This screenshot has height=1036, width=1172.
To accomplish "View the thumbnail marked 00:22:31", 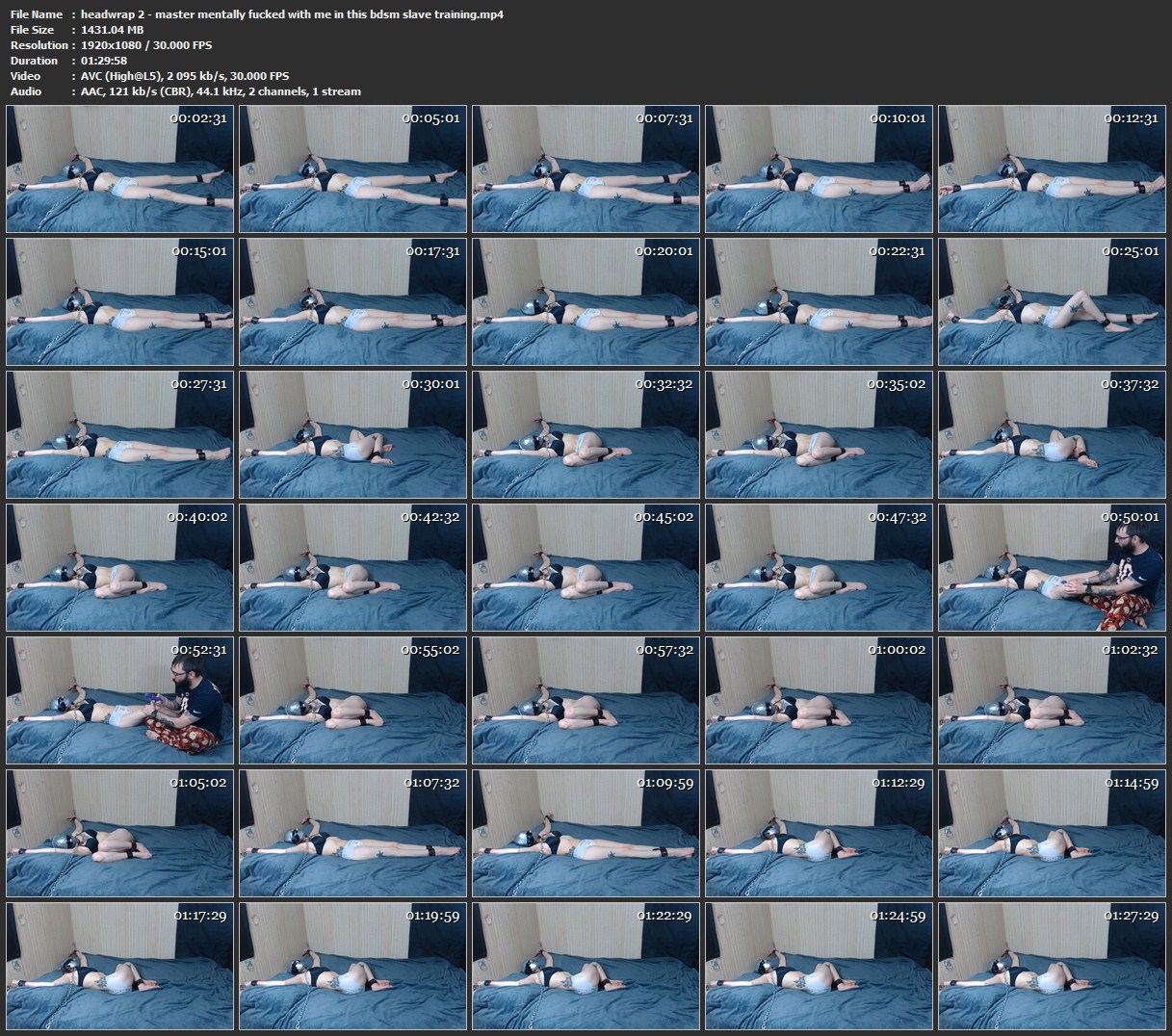I will point(820,301).
